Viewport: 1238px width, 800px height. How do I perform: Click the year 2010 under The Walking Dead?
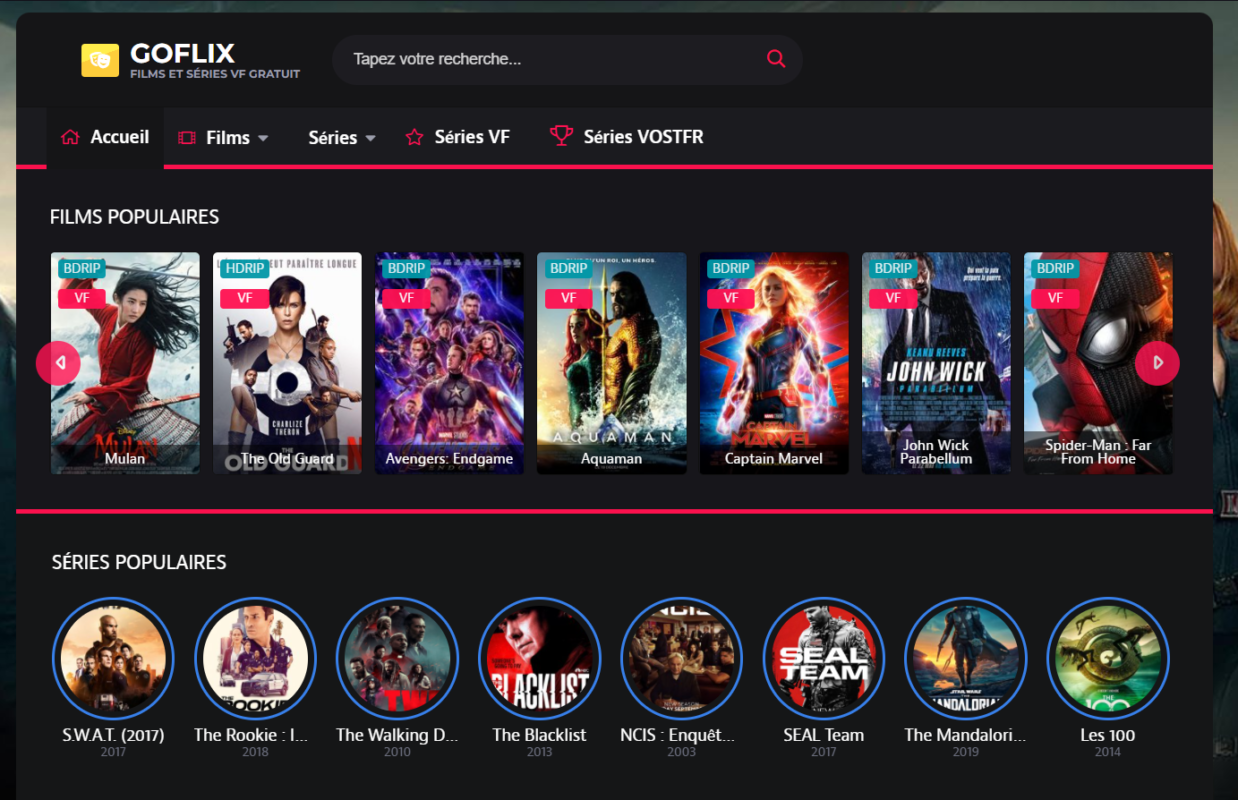click(x=397, y=752)
